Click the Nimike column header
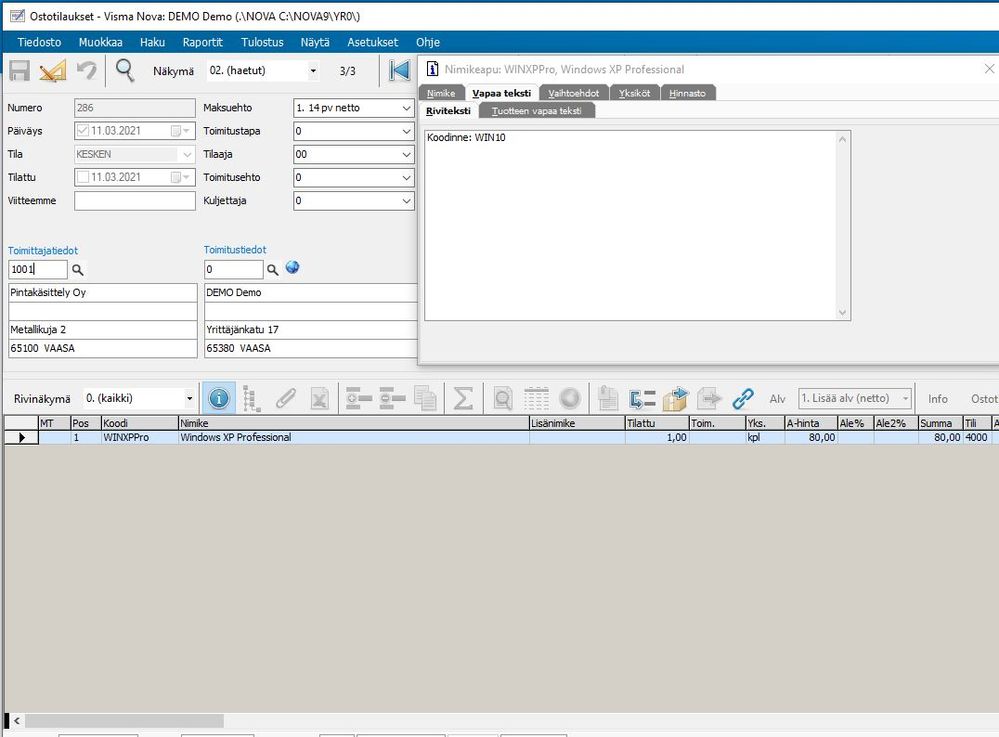Image resolution: width=999 pixels, height=737 pixels. (x=354, y=423)
